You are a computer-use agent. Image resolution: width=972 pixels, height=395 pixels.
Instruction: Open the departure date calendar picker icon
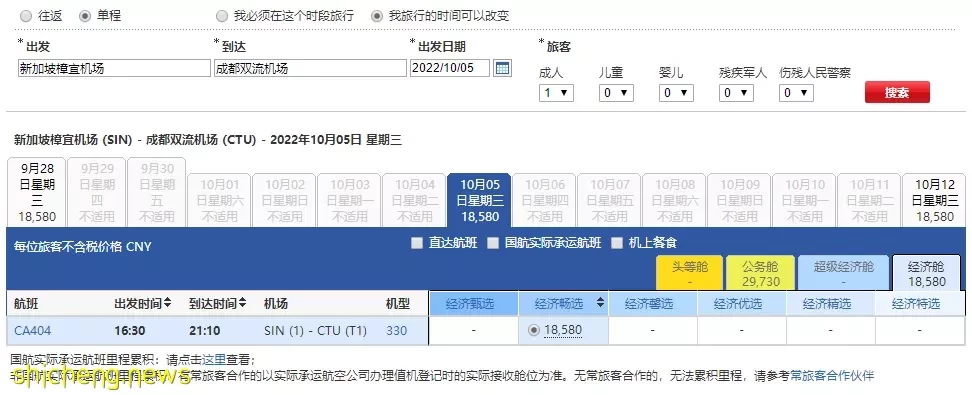[503, 68]
